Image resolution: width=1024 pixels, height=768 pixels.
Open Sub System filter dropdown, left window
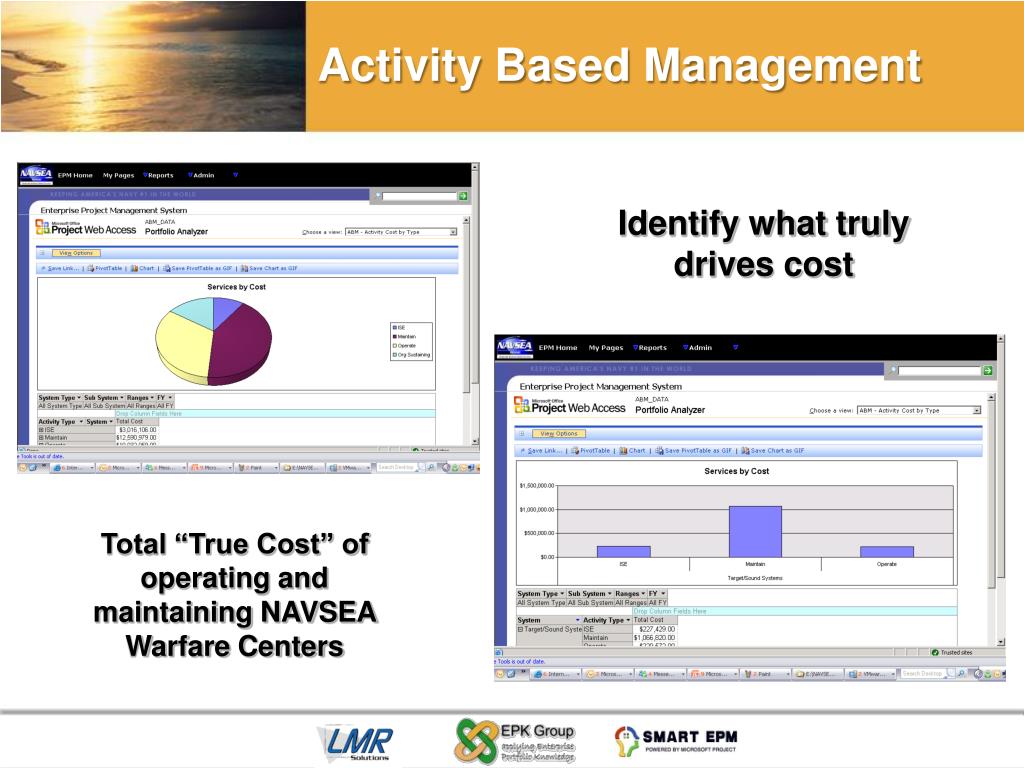click(121, 398)
